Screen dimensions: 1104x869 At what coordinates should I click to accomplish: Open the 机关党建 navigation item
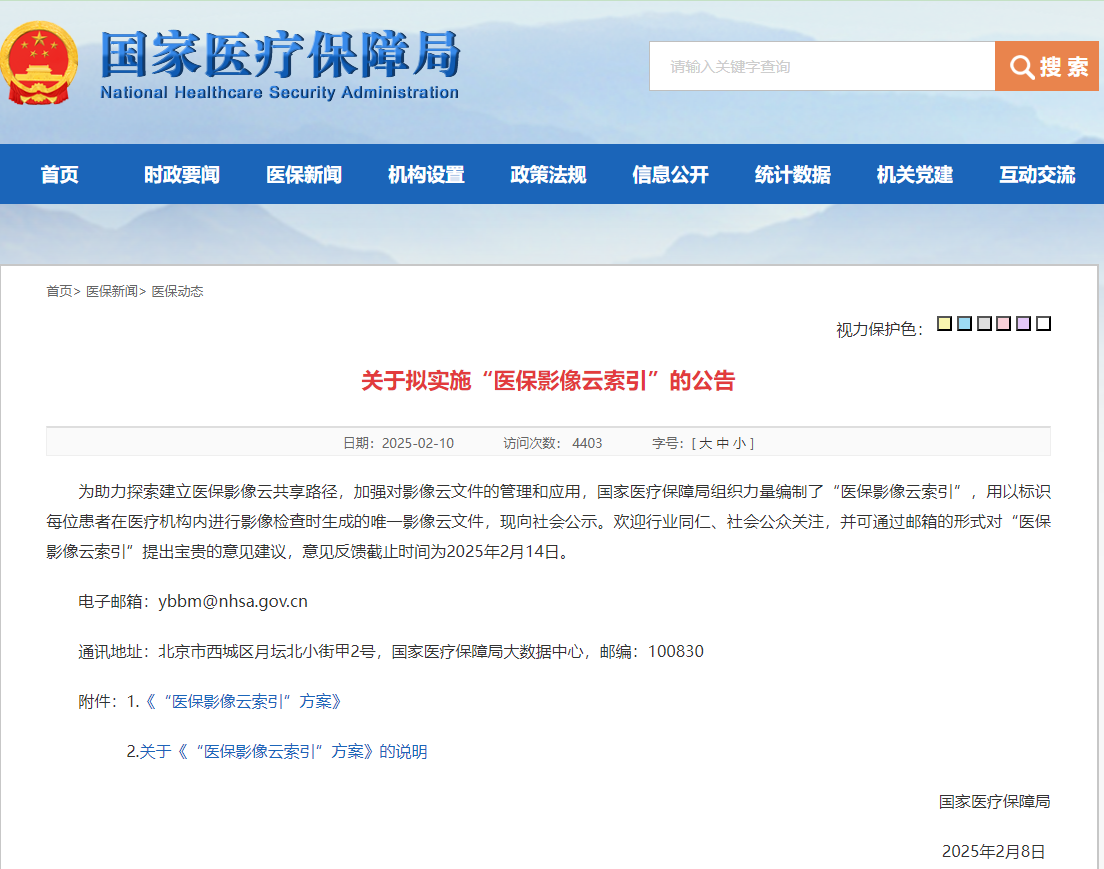tap(915, 175)
